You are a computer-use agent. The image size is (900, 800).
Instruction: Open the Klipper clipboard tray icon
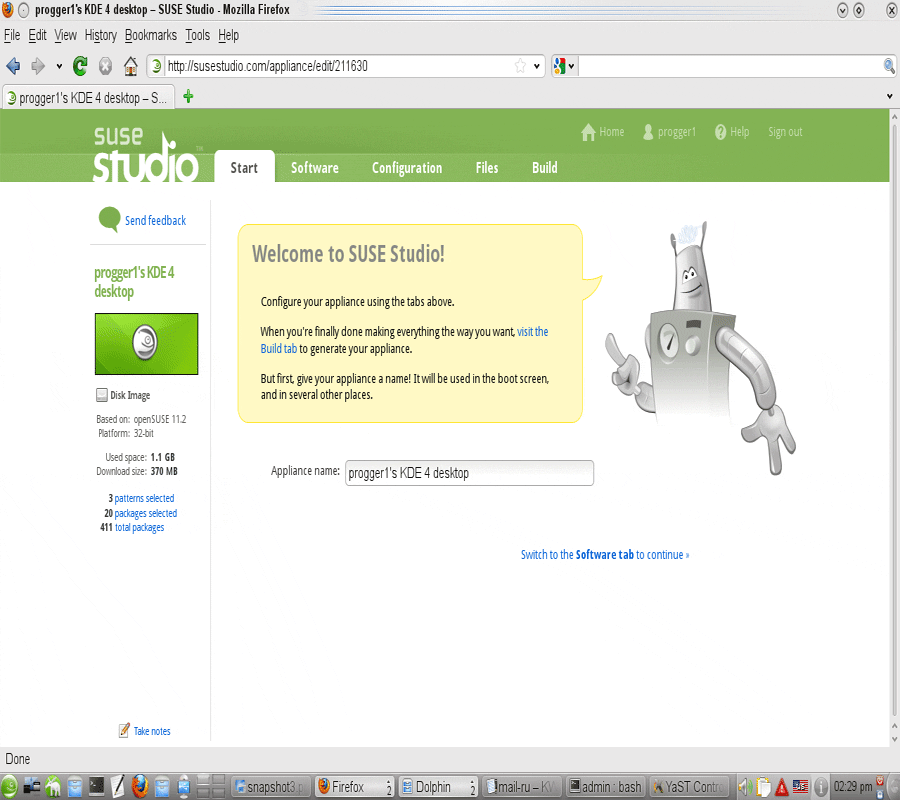(763, 786)
